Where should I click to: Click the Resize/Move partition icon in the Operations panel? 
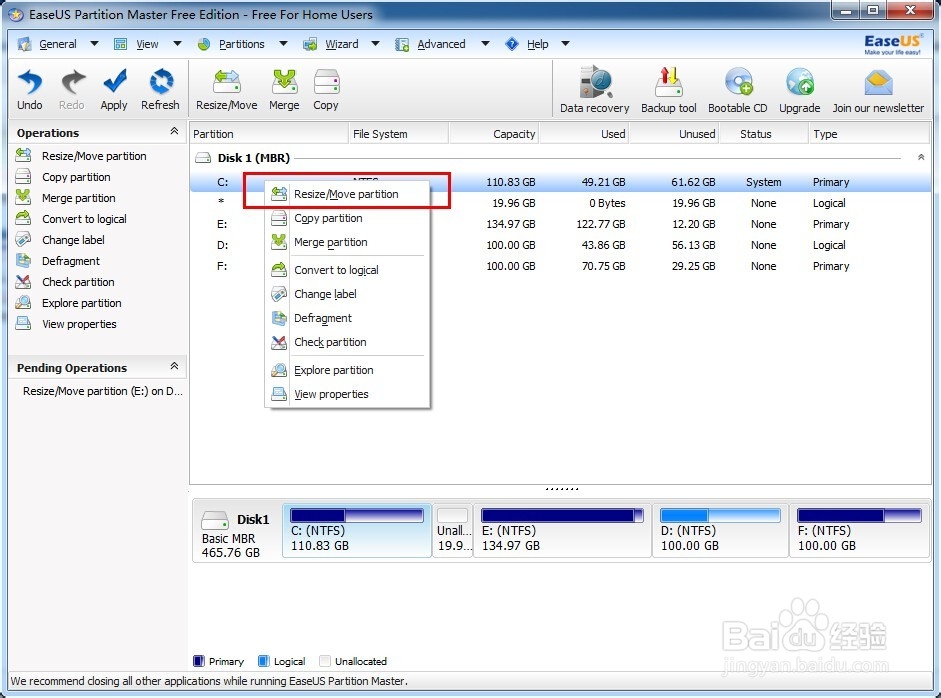tap(23, 155)
